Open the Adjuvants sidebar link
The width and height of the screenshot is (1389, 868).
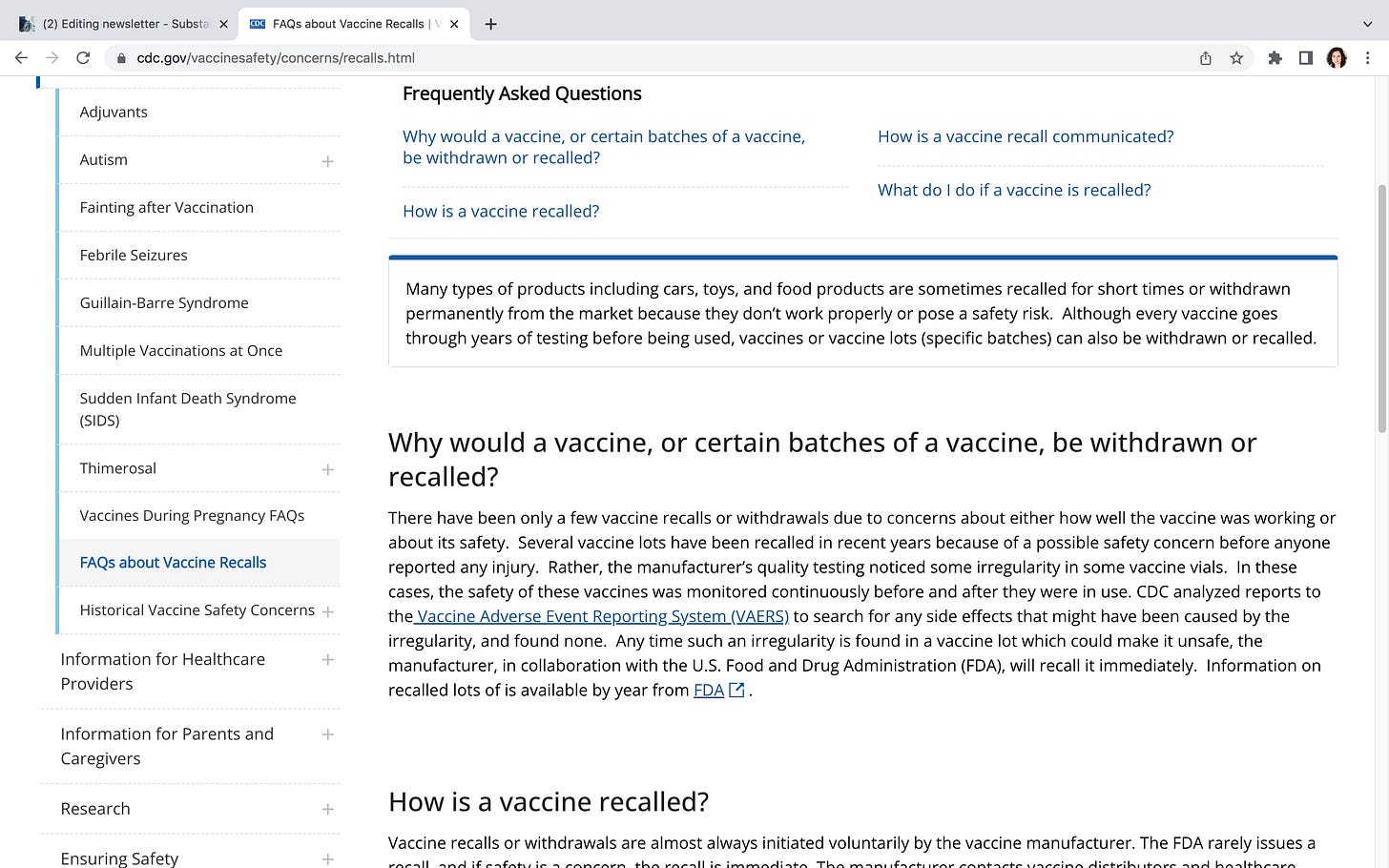(x=114, y=112)
